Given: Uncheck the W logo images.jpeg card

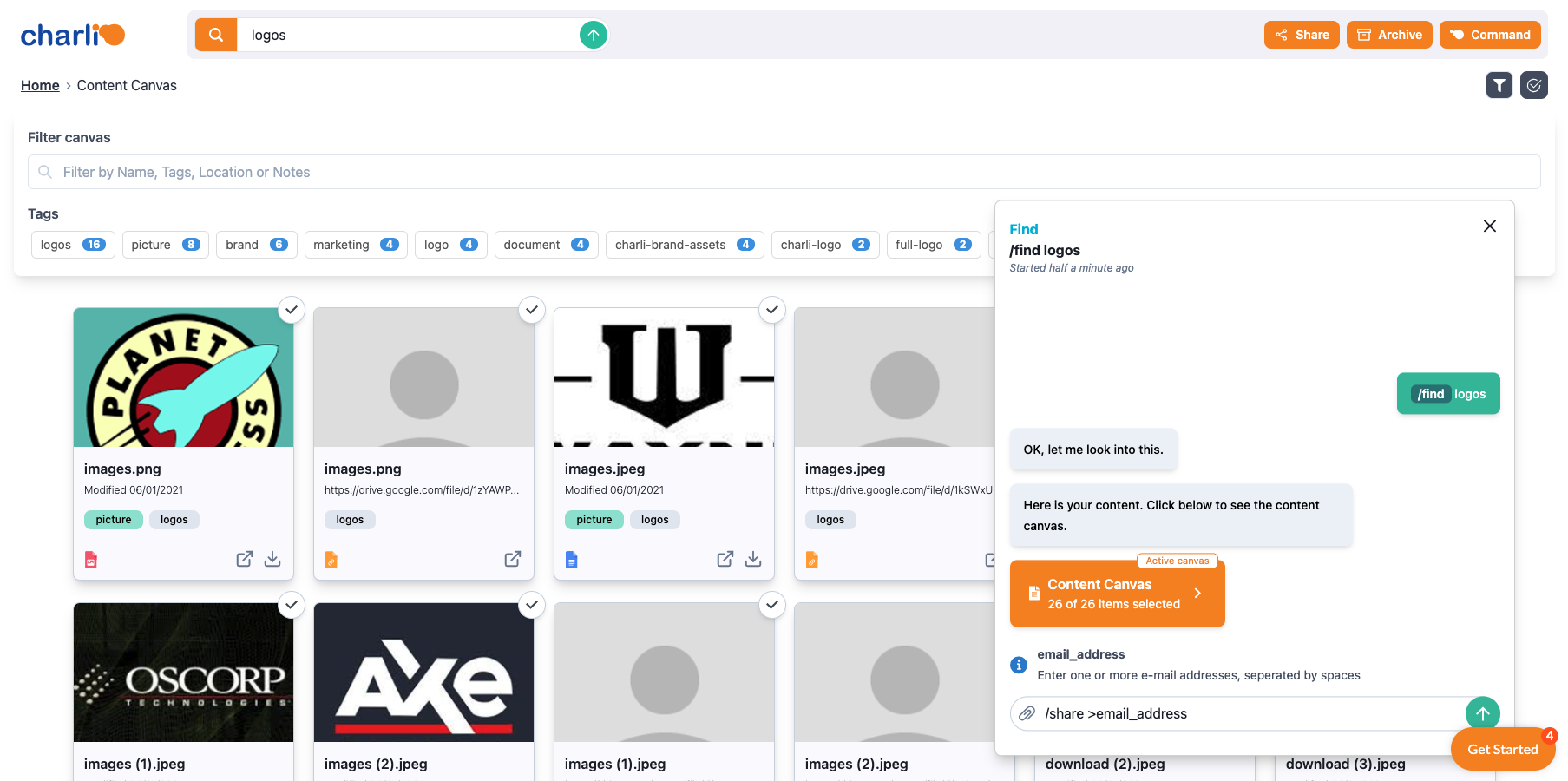Looking at the screenshot, I should 772,310.
